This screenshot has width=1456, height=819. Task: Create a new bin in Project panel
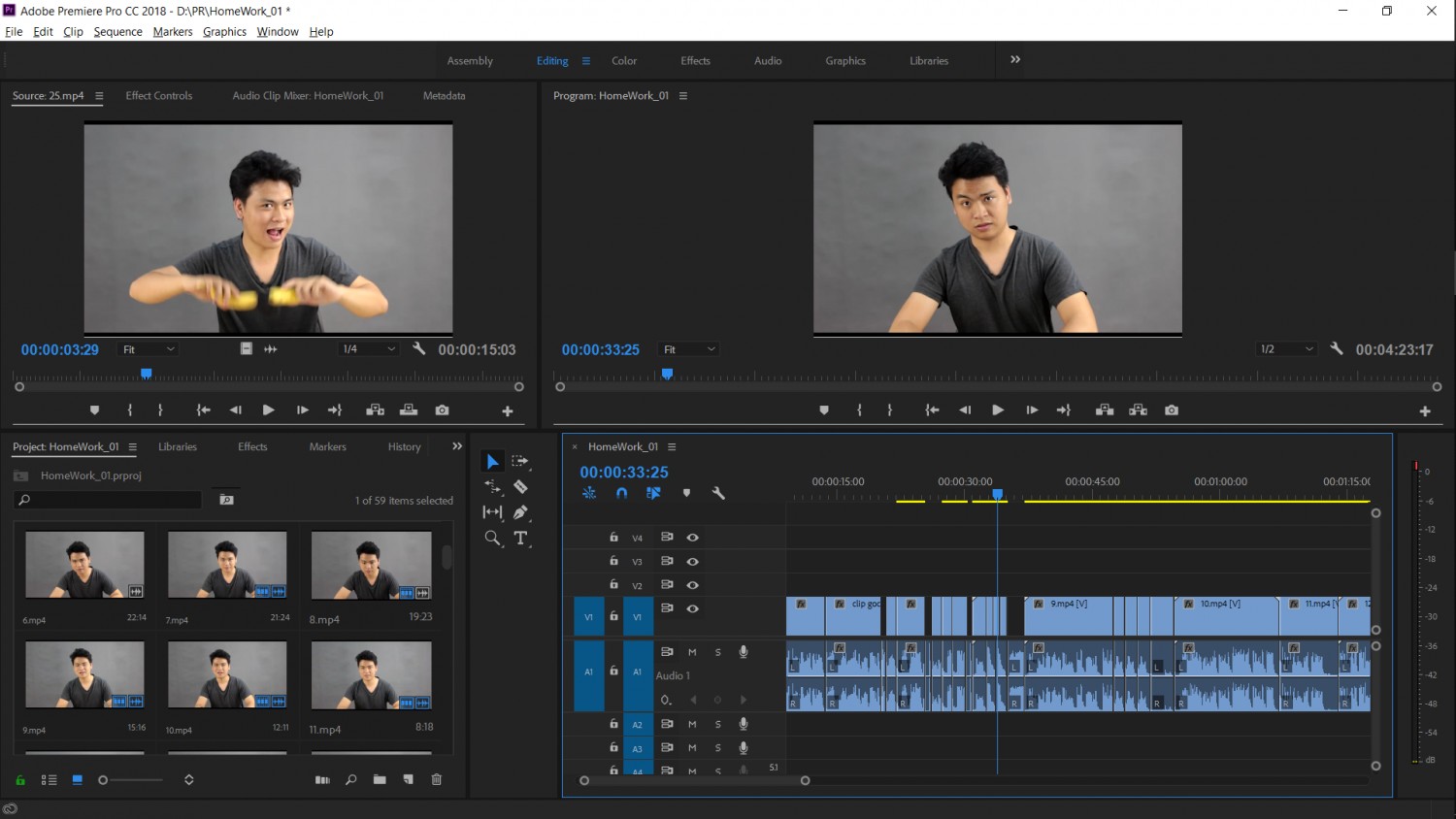380,779
